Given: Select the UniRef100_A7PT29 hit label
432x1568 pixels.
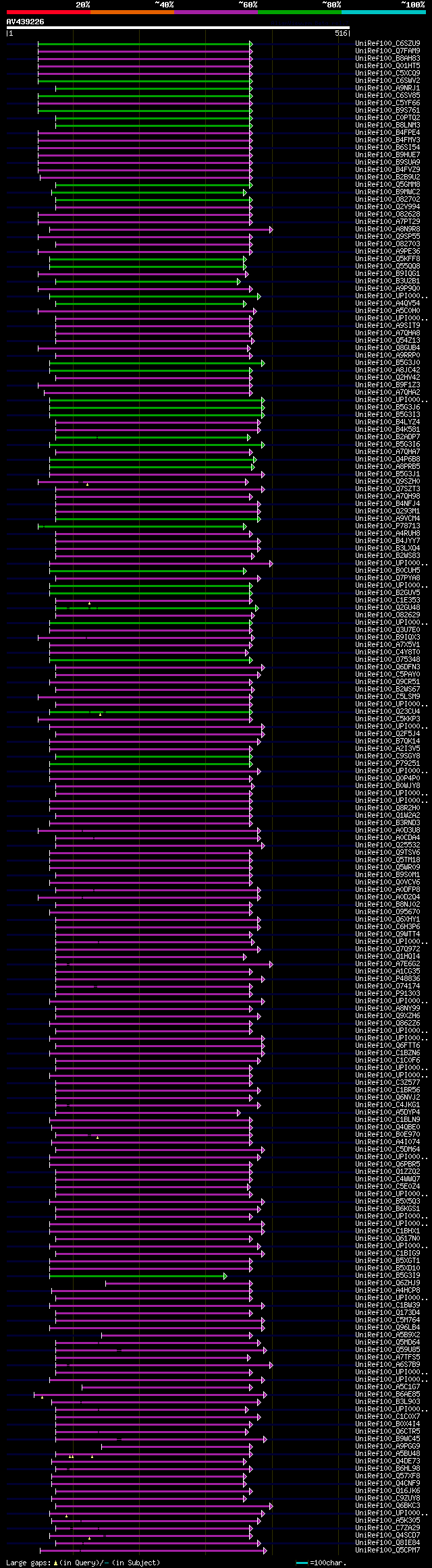Looking at the screenshot, I should click(387, 222).
